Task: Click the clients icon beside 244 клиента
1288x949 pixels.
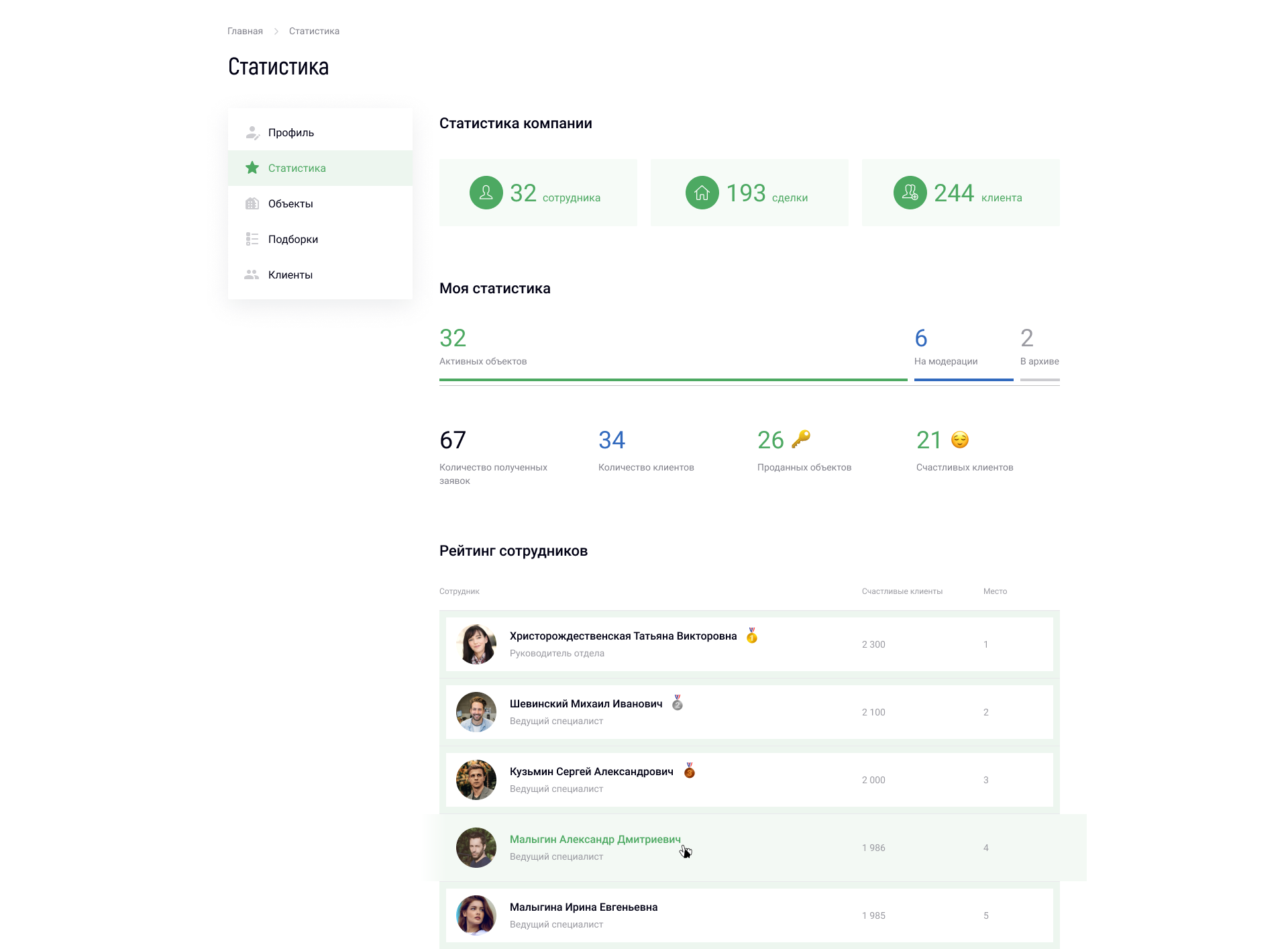Action: click(910, 193)
